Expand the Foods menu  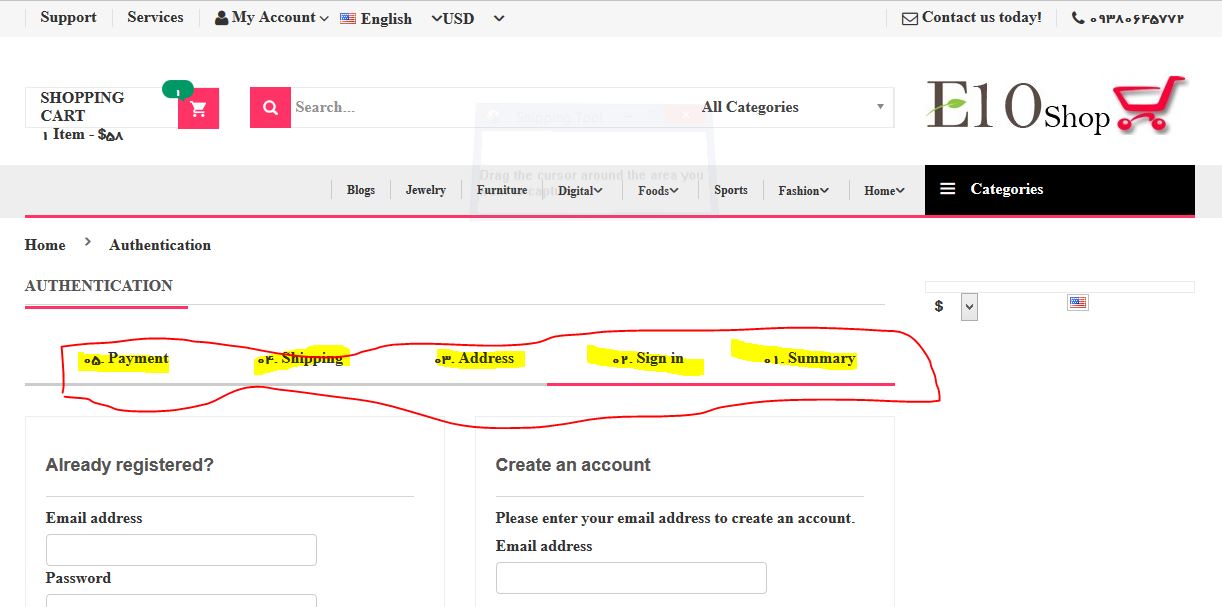point(658,190)
